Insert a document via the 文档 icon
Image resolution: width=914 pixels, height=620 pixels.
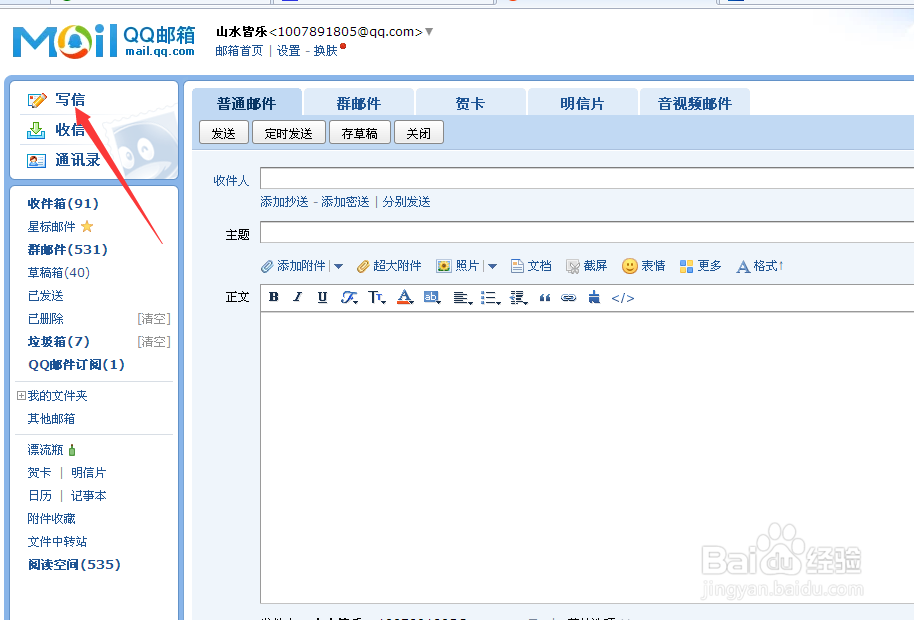pos(530,265)
